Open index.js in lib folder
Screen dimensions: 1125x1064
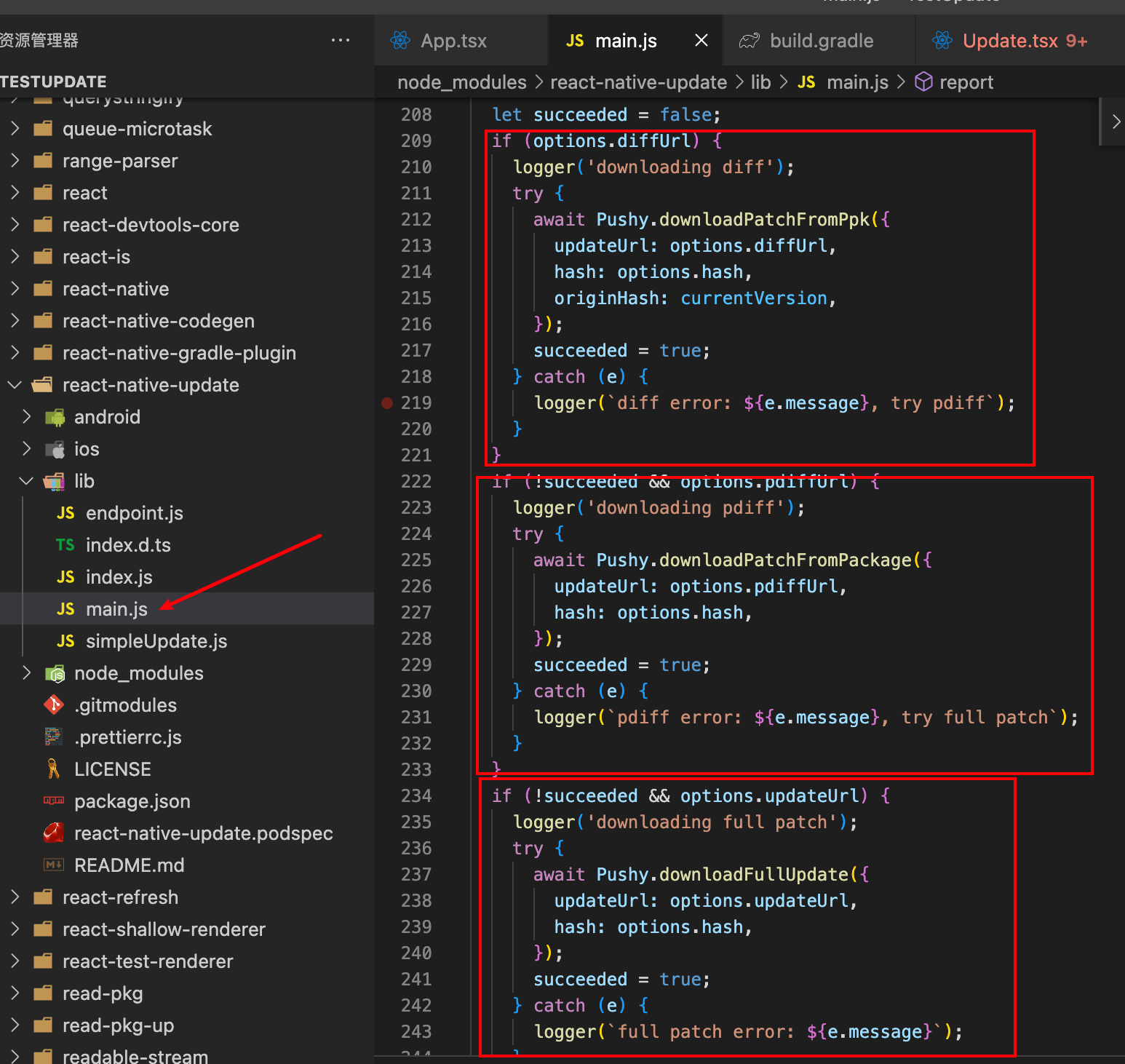(119, 577)
